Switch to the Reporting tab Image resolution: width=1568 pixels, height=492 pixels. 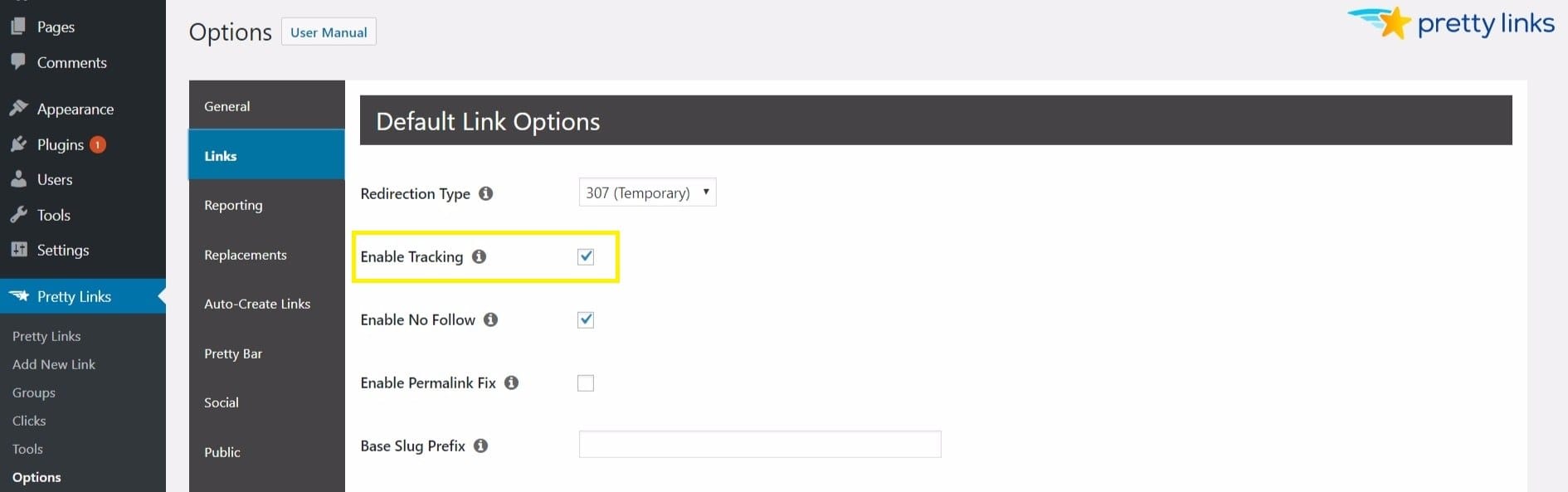(233, 204)
